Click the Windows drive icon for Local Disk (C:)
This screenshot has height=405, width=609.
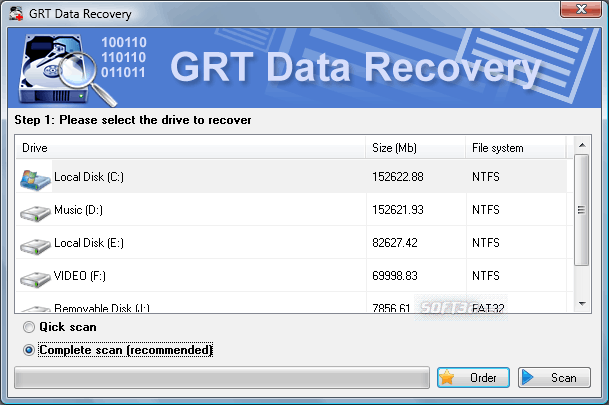35,180
